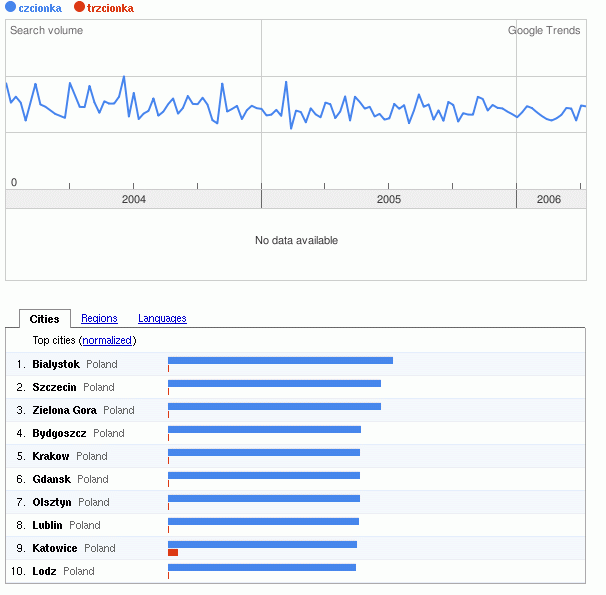The image size is (606, 595).
Task: Click the blue bar for Lodz
Action: coord(262,568)
